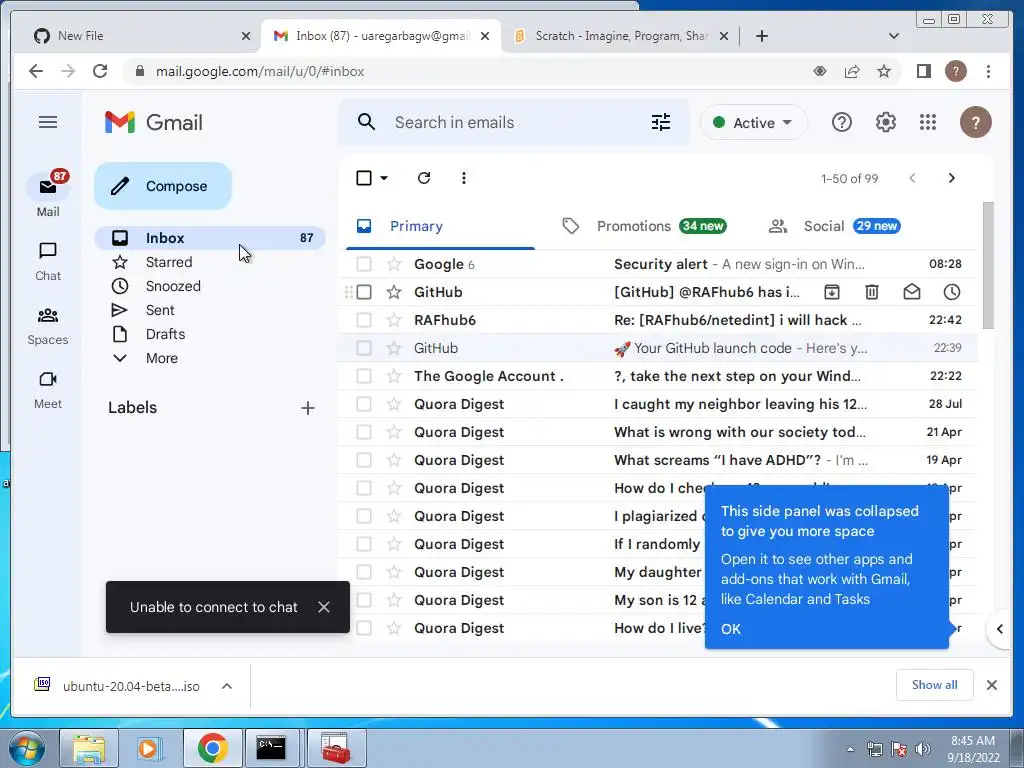This screenshot has width=1024, height=768.
Task: Mark GitHub @RAFhub6 email as read
Action: [x=912, y=292]
